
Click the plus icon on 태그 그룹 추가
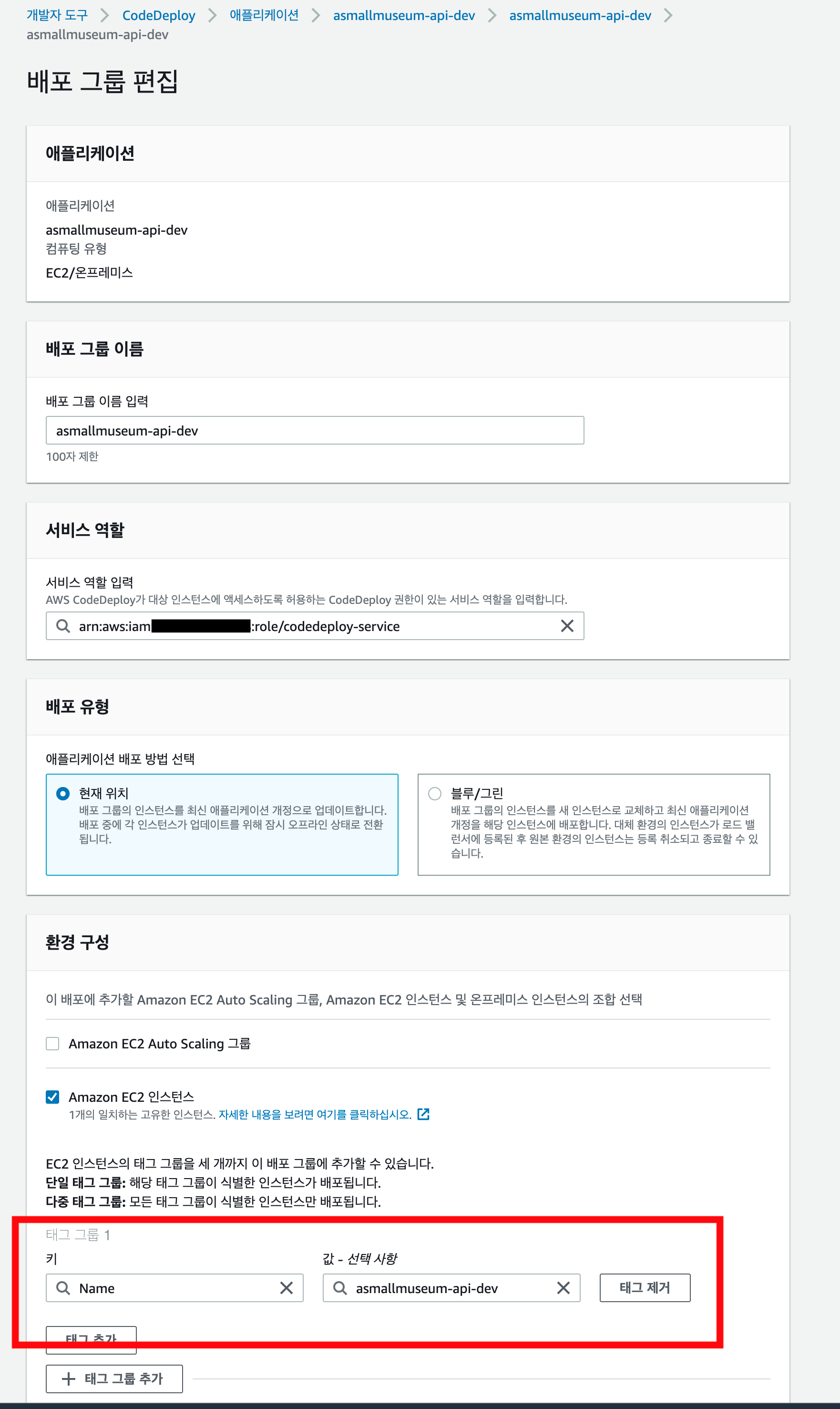69,1378
